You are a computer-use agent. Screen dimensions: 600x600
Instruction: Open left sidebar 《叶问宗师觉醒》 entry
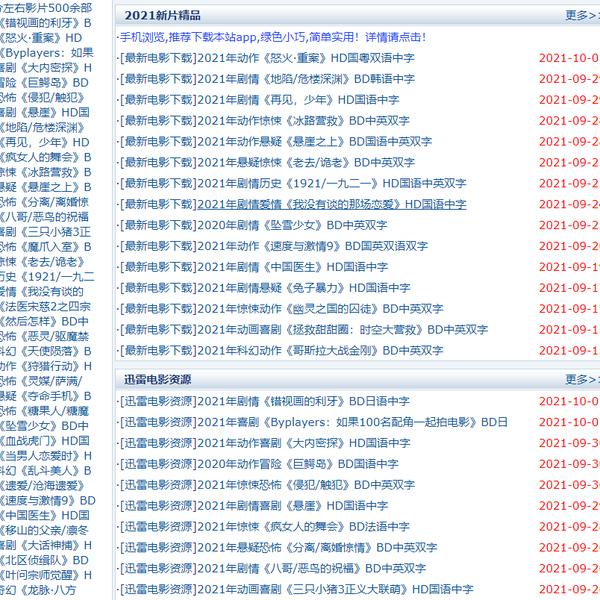pyautogui.click(x=46, y=575)
